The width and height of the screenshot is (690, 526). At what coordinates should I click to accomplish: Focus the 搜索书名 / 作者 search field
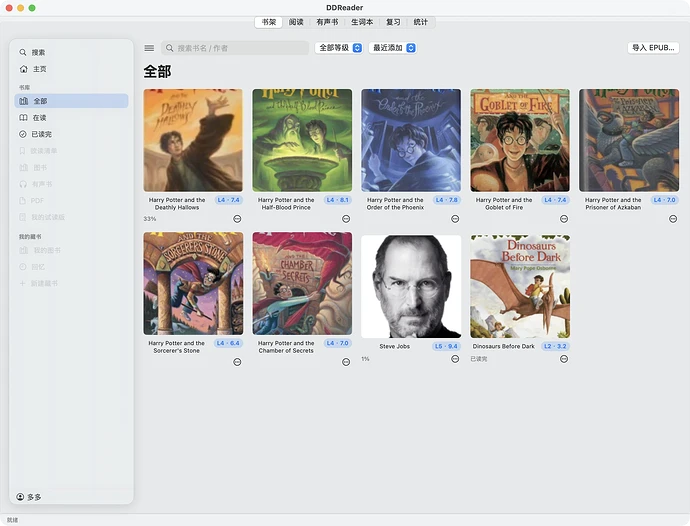(235, 48)
